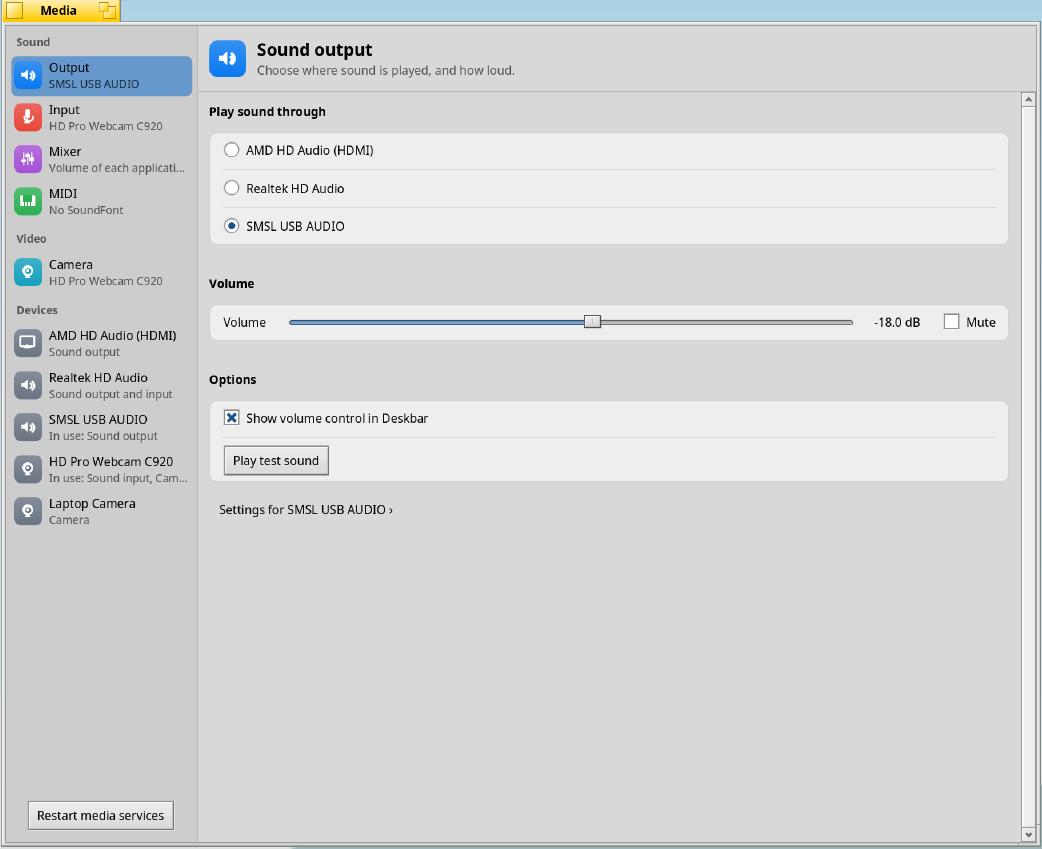Screen dimensions: 1042x849
Task: Uncheck Show volume control in Deskbar
Action: (231, 418)
